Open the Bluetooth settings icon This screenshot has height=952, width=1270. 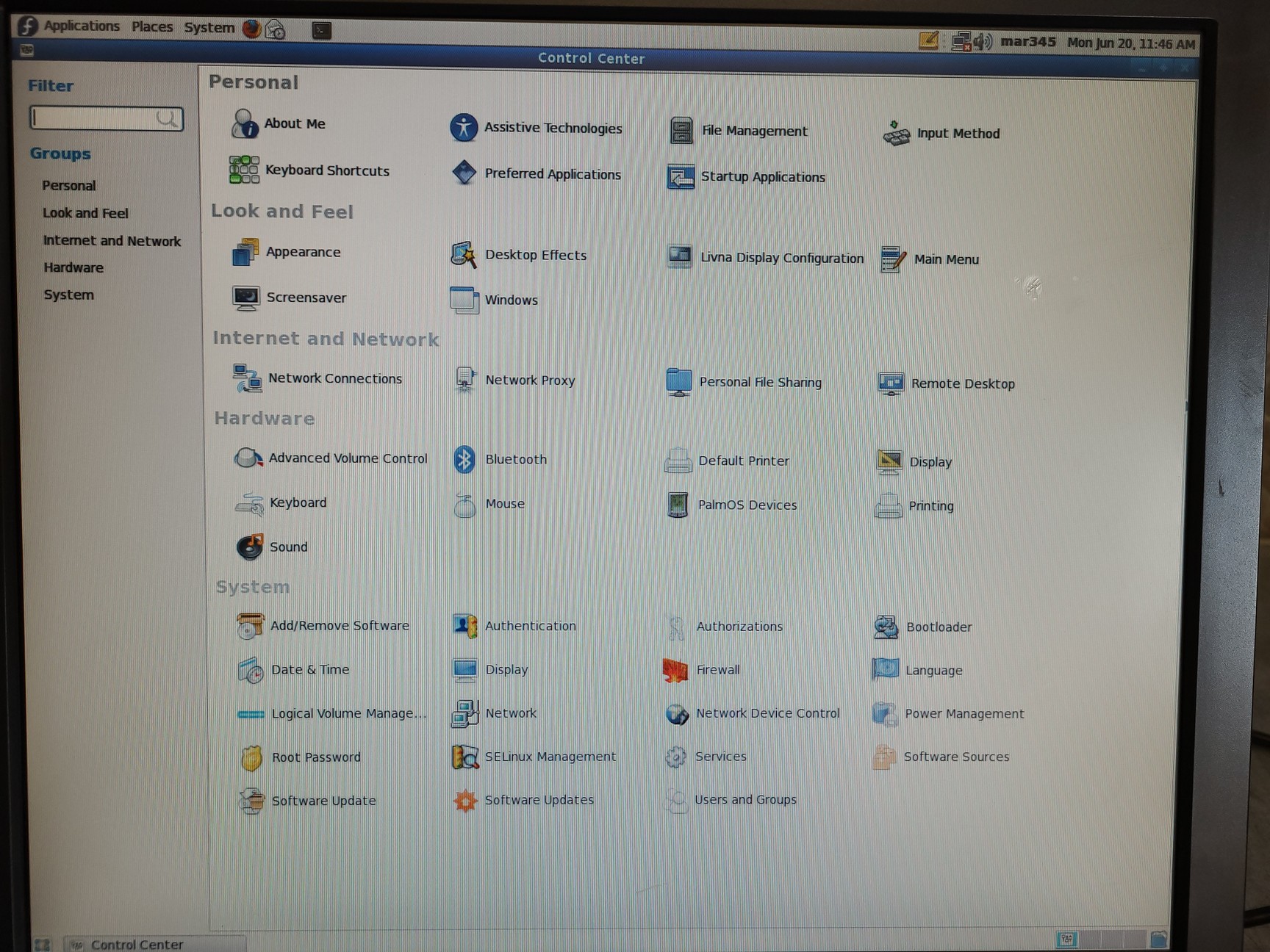coord(464,460)
